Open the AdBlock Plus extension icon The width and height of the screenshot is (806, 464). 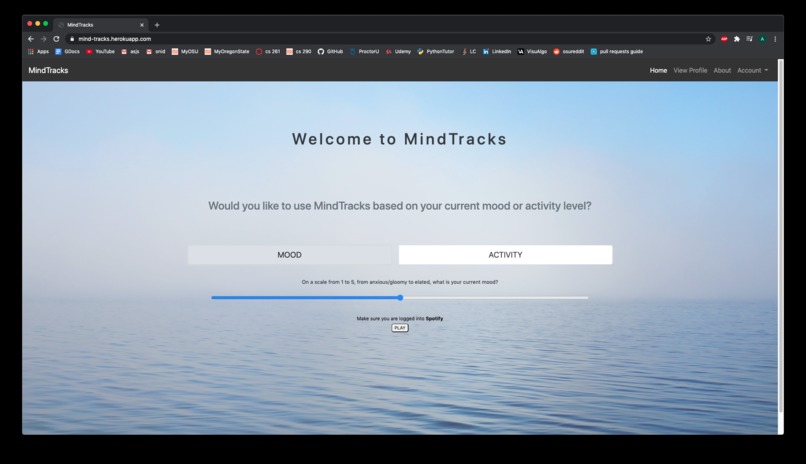(724, 39)
